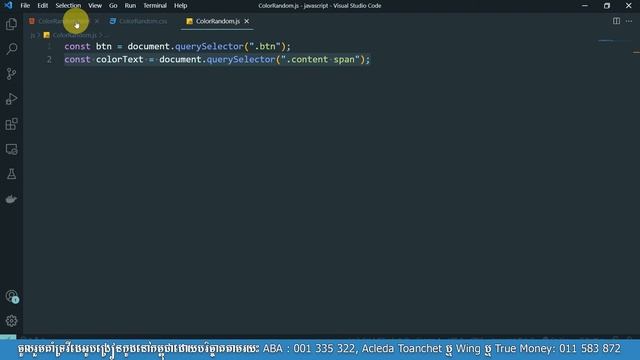Viewport: 640px width, 360px height.
Task: Restore down the VS Code window
Action: click(x=607, y=6)
